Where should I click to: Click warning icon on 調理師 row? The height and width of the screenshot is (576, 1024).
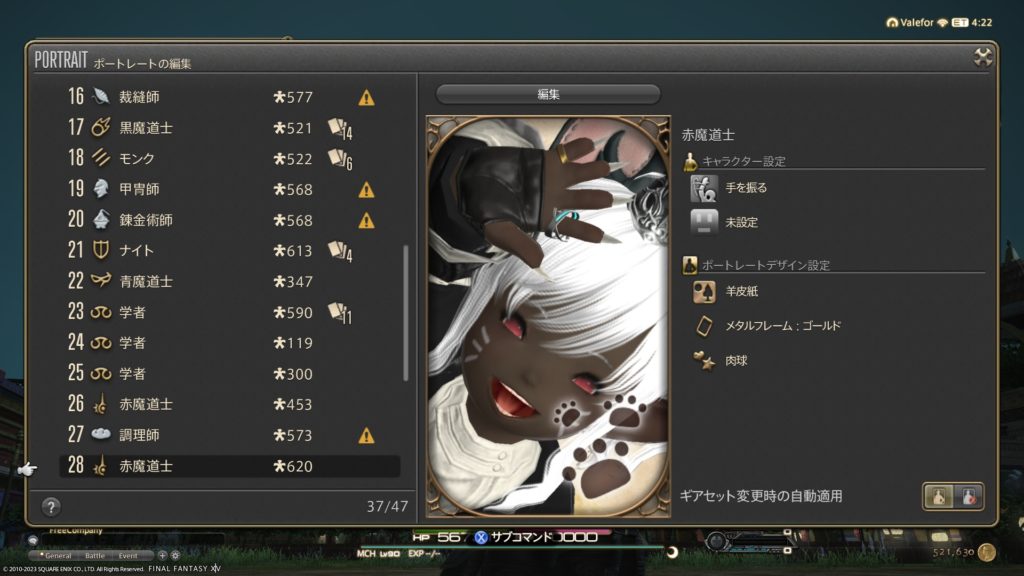[x=366, y=435]
